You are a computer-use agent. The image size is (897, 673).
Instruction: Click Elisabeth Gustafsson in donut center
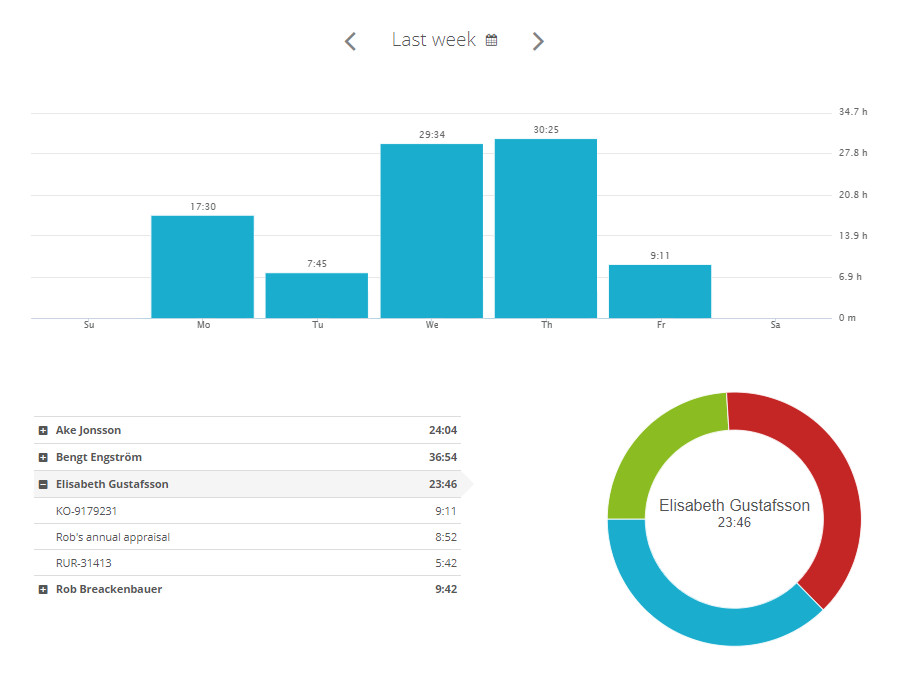733,506
